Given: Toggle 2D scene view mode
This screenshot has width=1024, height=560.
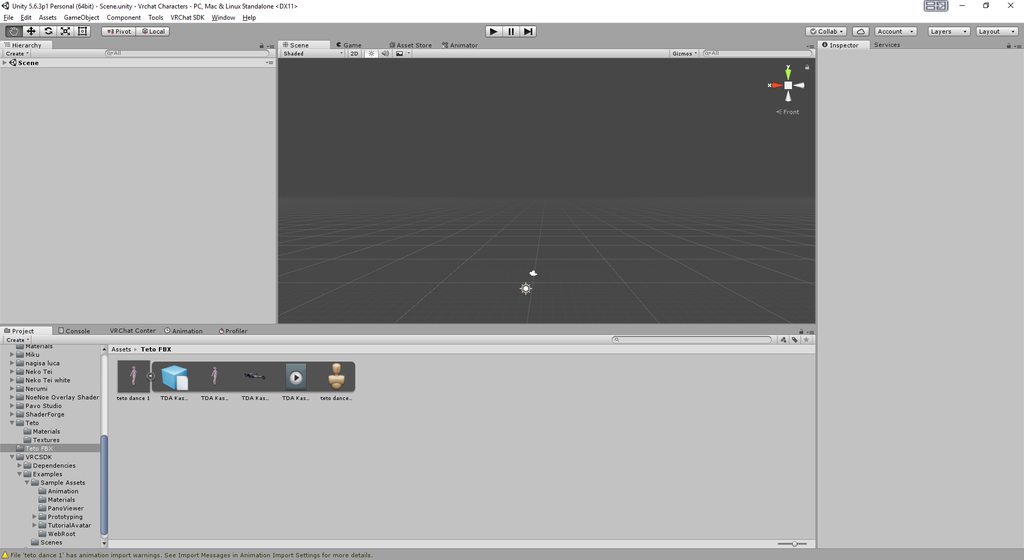Looking at the screenshot, I should 354,54.
